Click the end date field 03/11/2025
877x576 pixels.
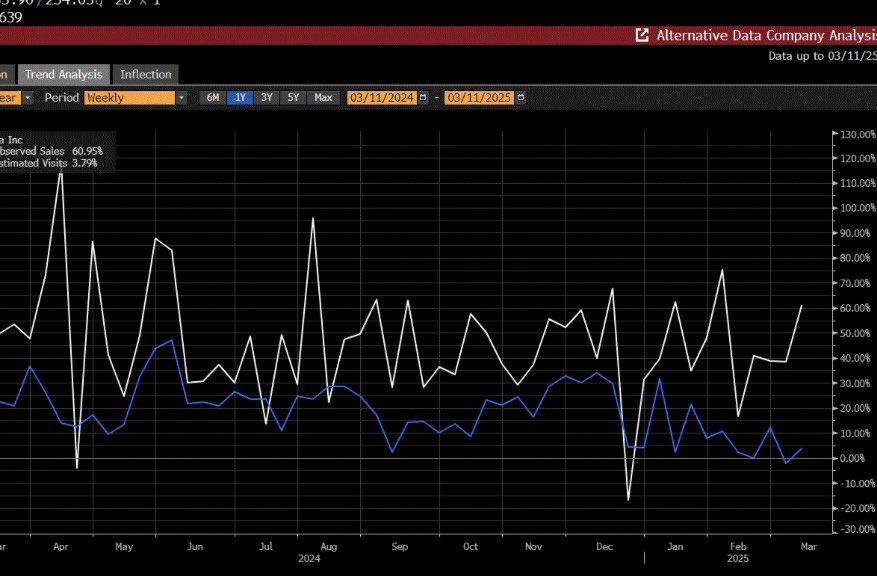click(x=478, y=98)
